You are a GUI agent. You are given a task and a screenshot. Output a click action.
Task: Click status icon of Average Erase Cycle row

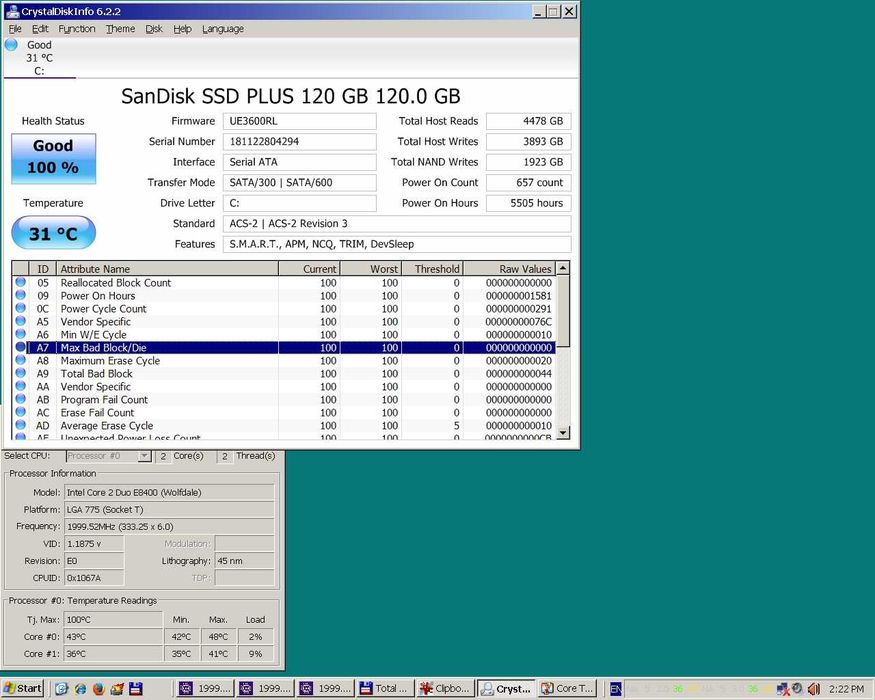pos(21,425)
